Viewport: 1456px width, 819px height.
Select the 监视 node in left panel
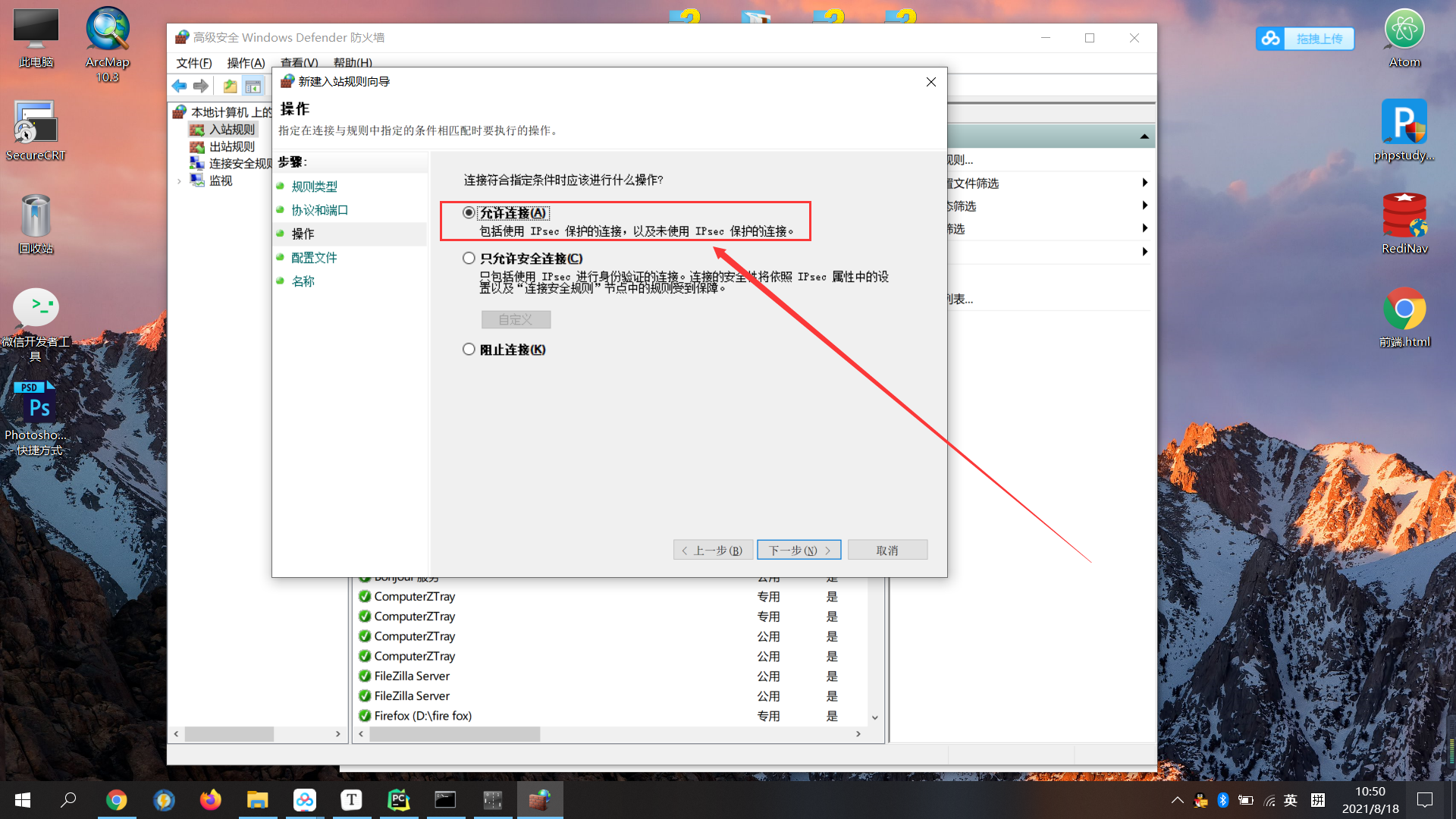point(221,180)
